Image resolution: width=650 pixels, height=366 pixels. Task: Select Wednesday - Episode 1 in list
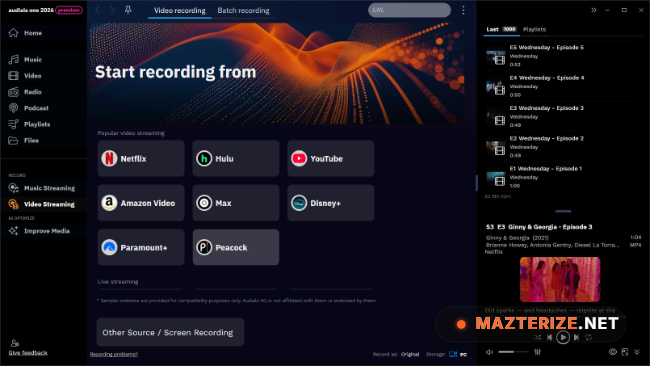click(560, 177)
